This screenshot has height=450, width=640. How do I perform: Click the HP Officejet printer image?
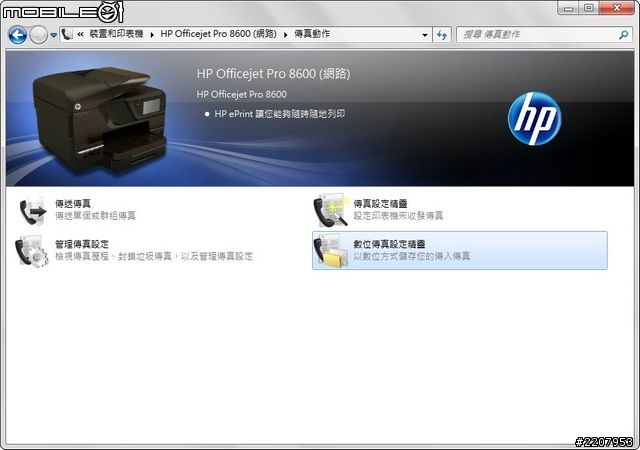pyautogui.click(x=100, y=120)
